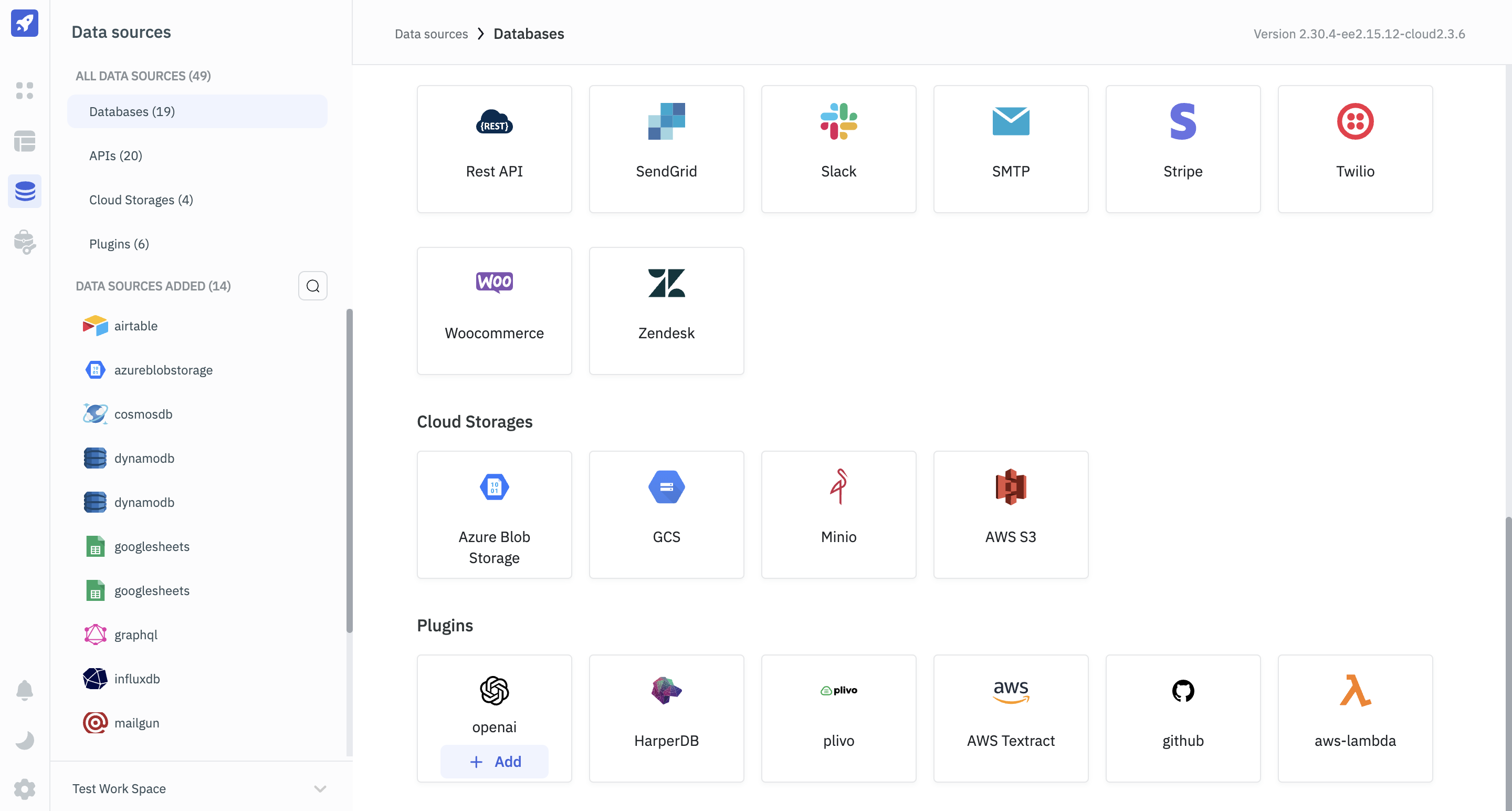The height and width of the screenshot is (811, 1512).
Task: Select the APIs (20) tab
Action: point(115,155)
